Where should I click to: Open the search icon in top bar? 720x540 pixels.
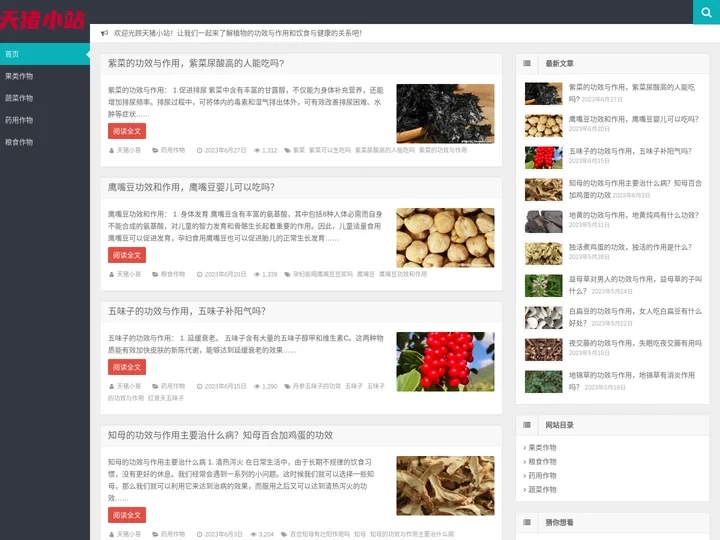[706, 12]
